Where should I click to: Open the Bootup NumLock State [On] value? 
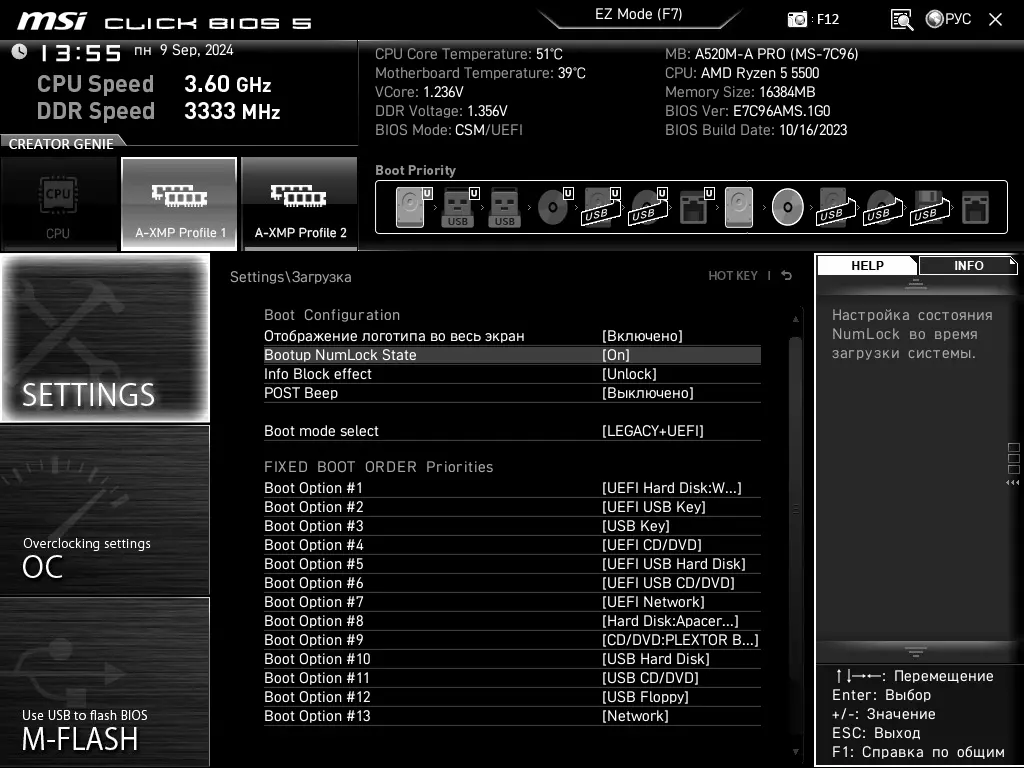[616, 355]
